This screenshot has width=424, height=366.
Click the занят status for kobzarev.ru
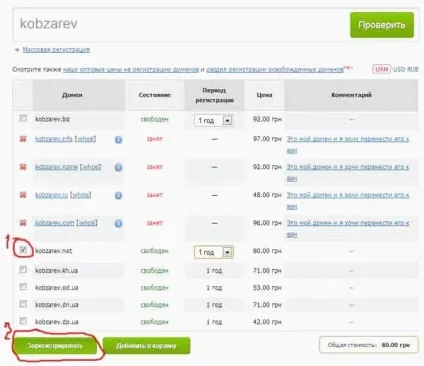pyautogui.click(x=155, y=195)
